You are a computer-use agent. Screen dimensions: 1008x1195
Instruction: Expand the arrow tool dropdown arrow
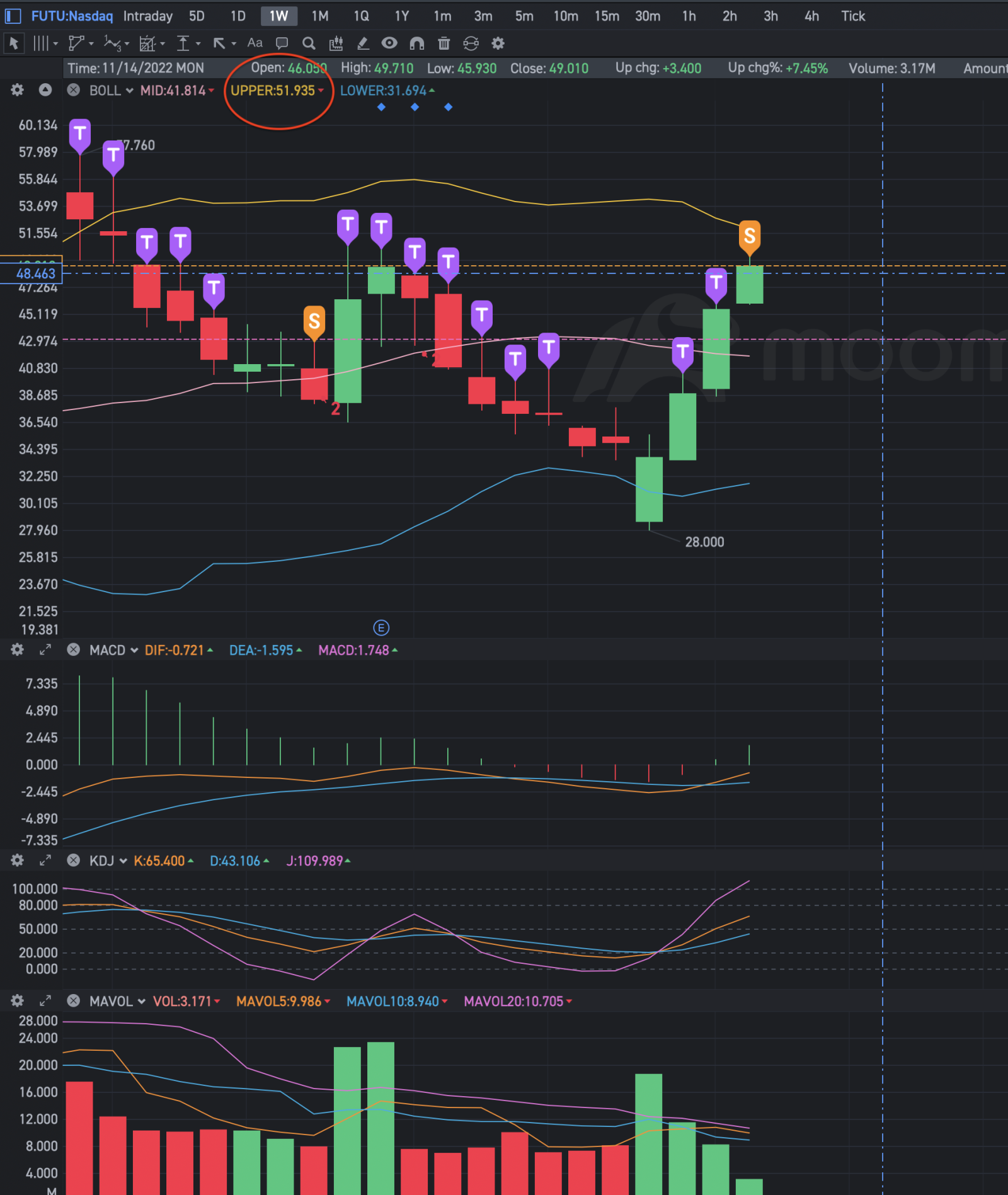coord(234,43)
